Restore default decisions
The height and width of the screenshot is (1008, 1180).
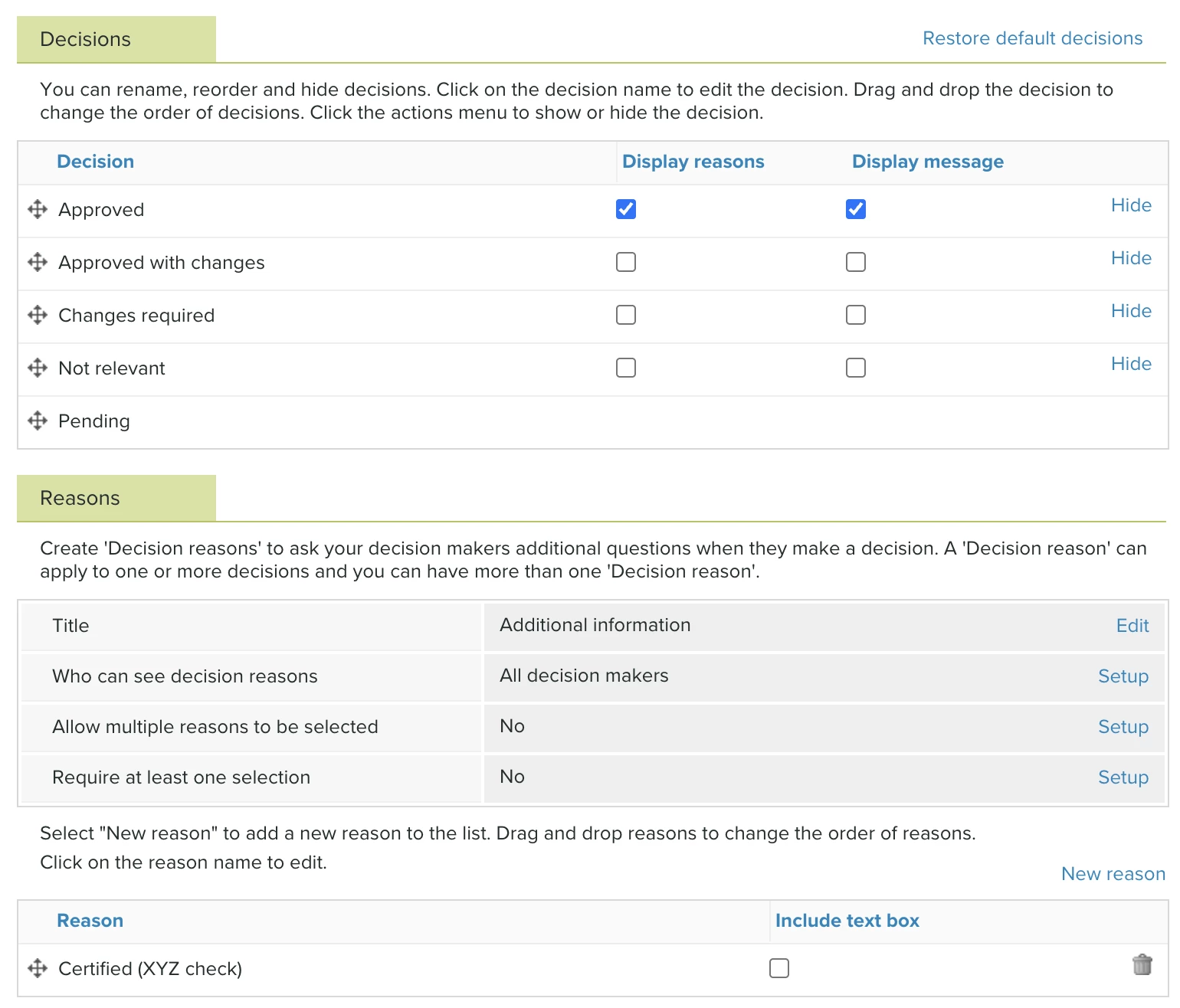1032,38
